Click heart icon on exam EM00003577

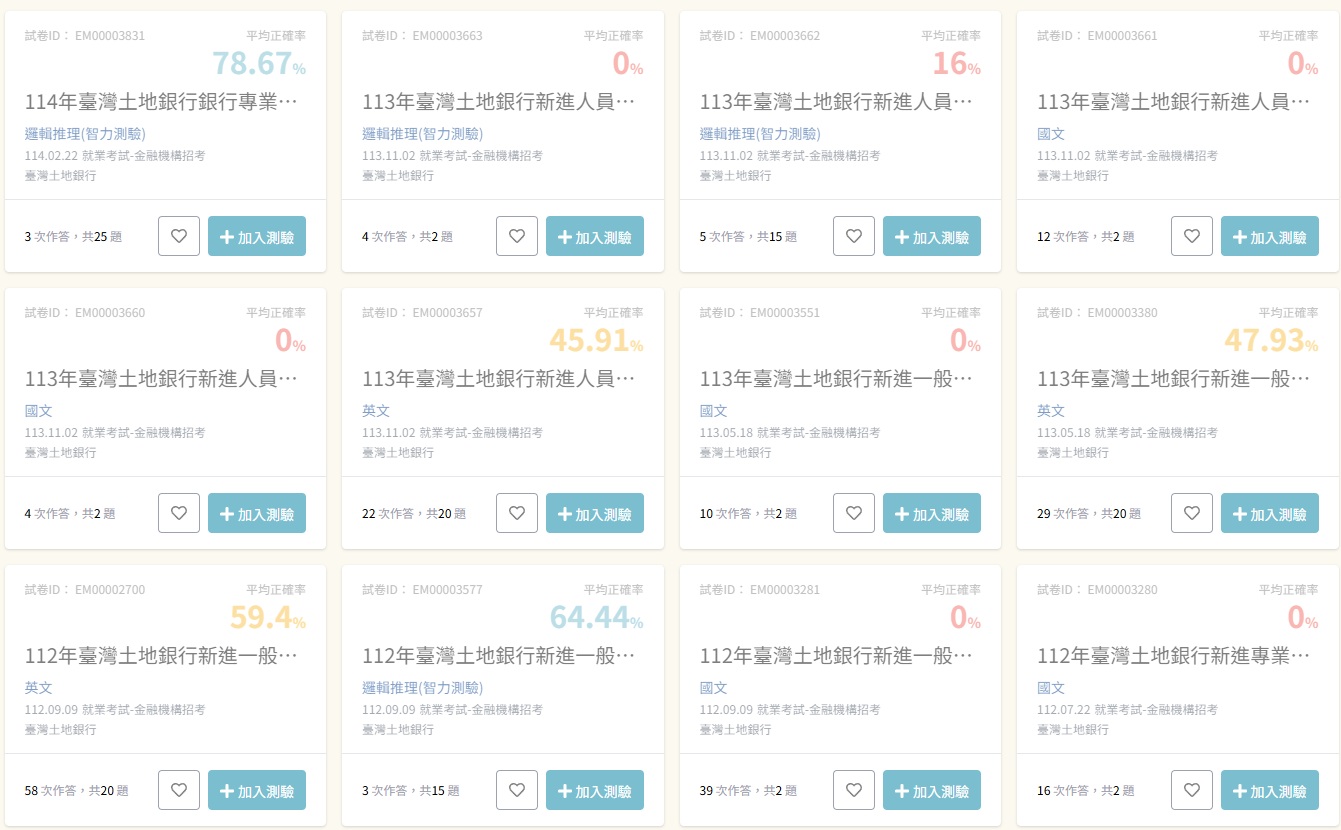pos(517,790)
